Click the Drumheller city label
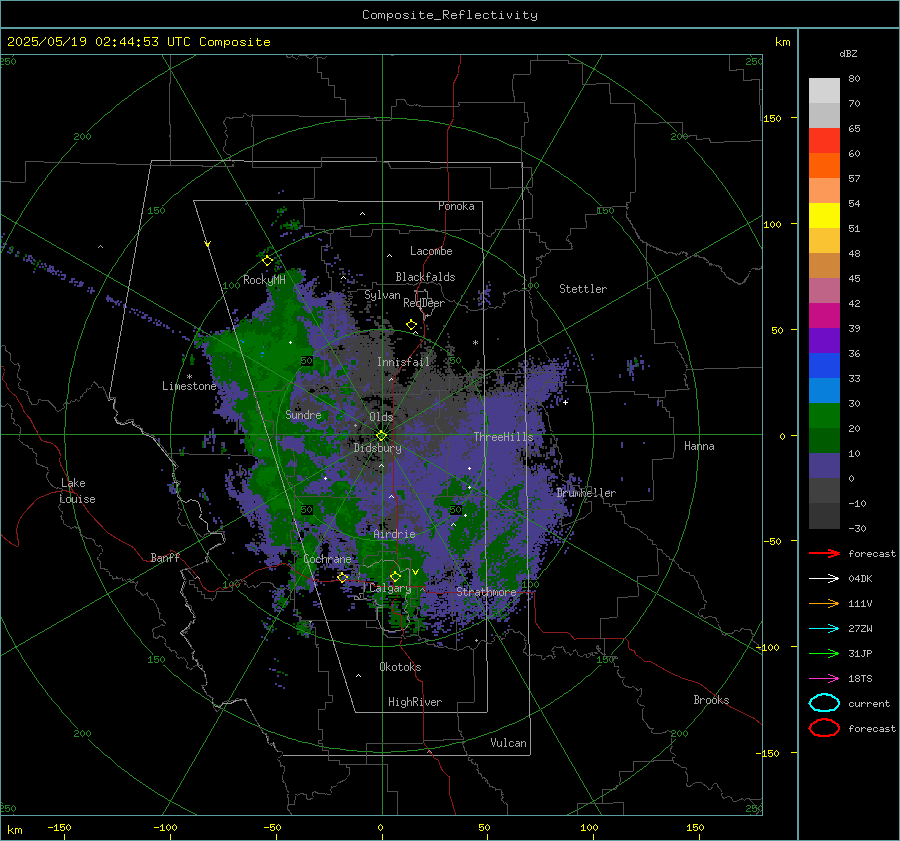This screenshot has height=841, width=900. [x=586, y=493]
